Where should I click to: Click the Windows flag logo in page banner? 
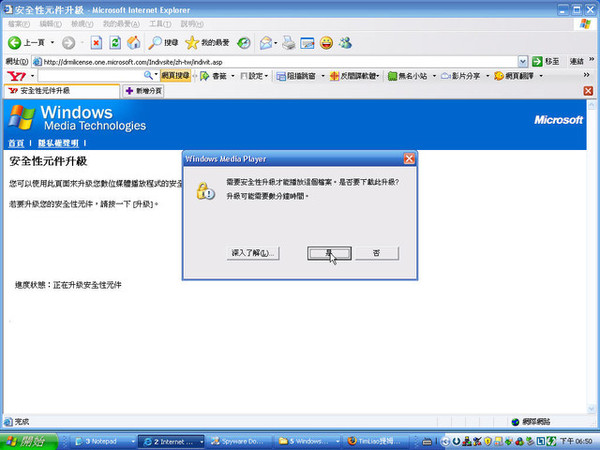pyautogui.click(x=22, y=117)
